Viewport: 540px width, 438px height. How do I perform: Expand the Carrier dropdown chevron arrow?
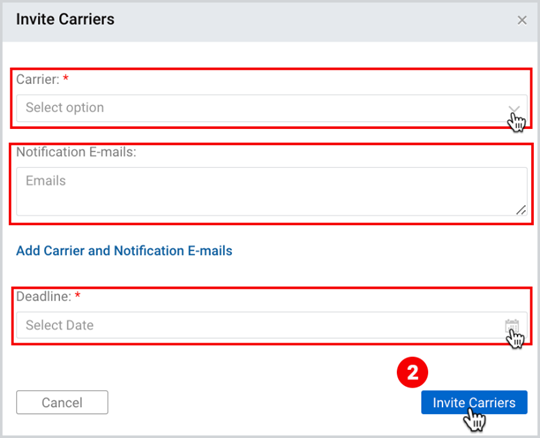(514, 109)
